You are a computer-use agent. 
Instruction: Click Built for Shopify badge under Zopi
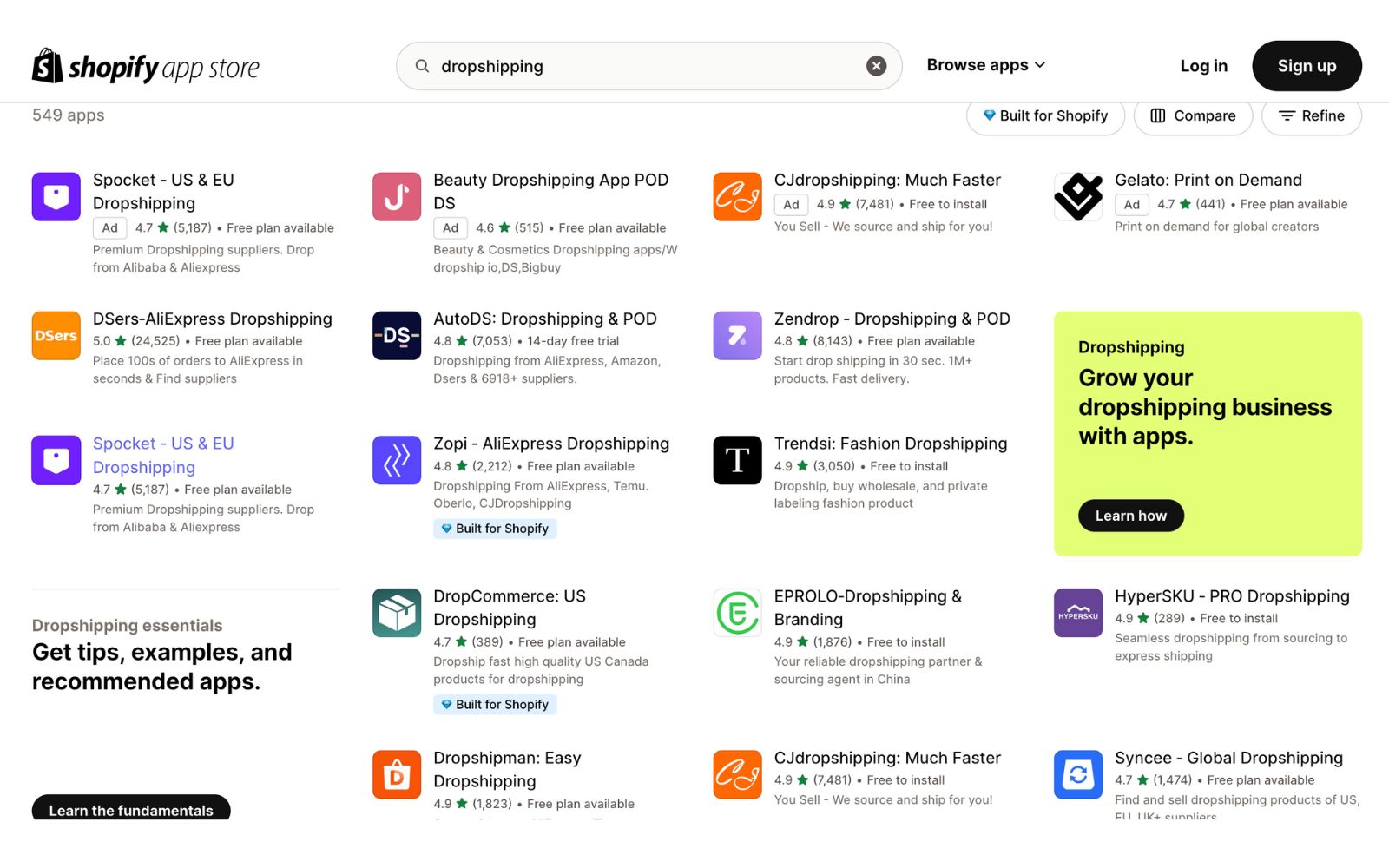coord(495,529)
